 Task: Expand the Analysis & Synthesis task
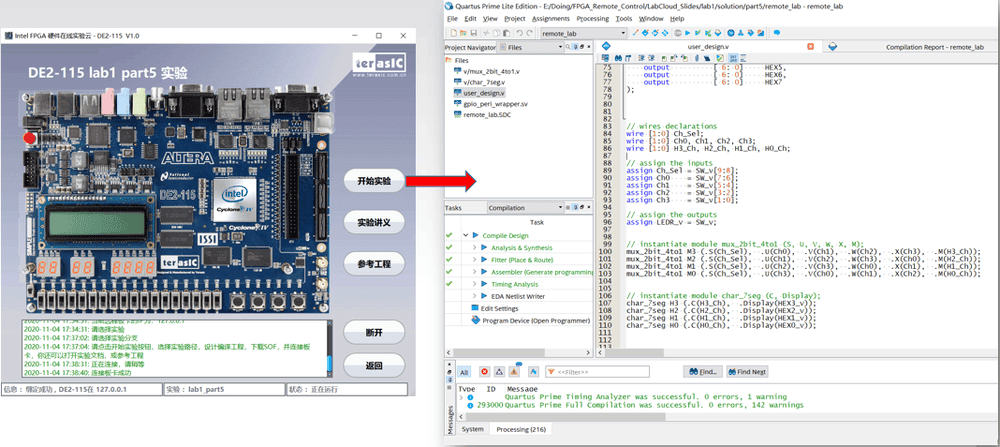coord(475,246)
